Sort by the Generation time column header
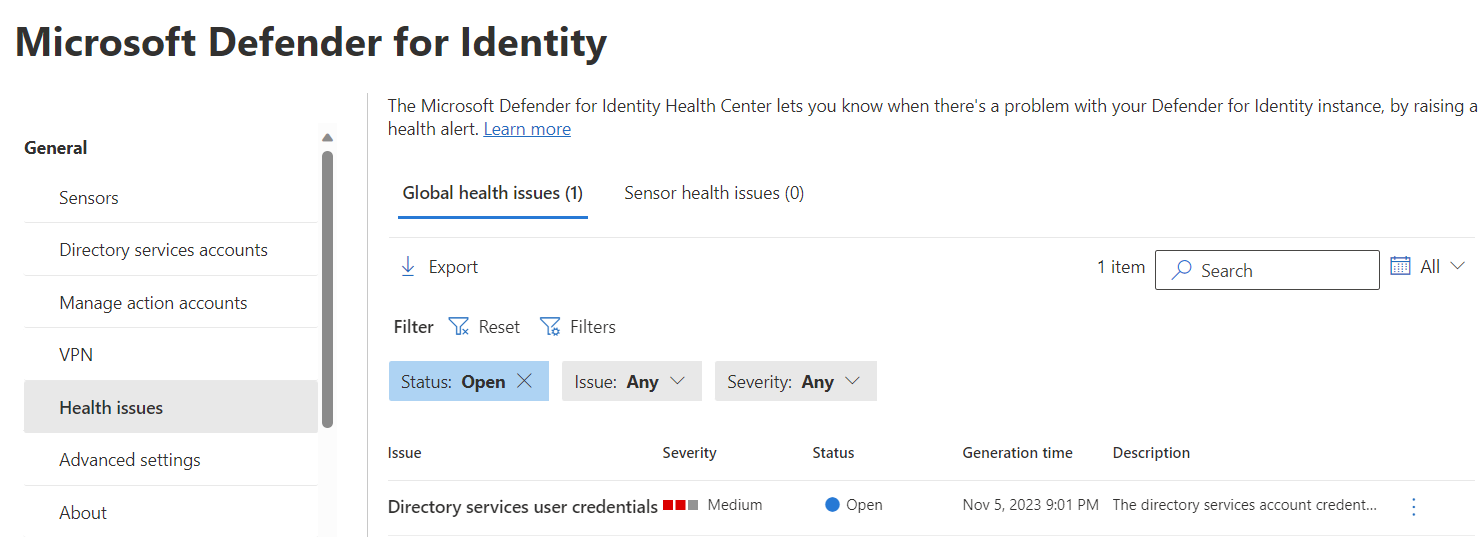This screenshot has width=1484, height=537. (x=1017, y=453)
